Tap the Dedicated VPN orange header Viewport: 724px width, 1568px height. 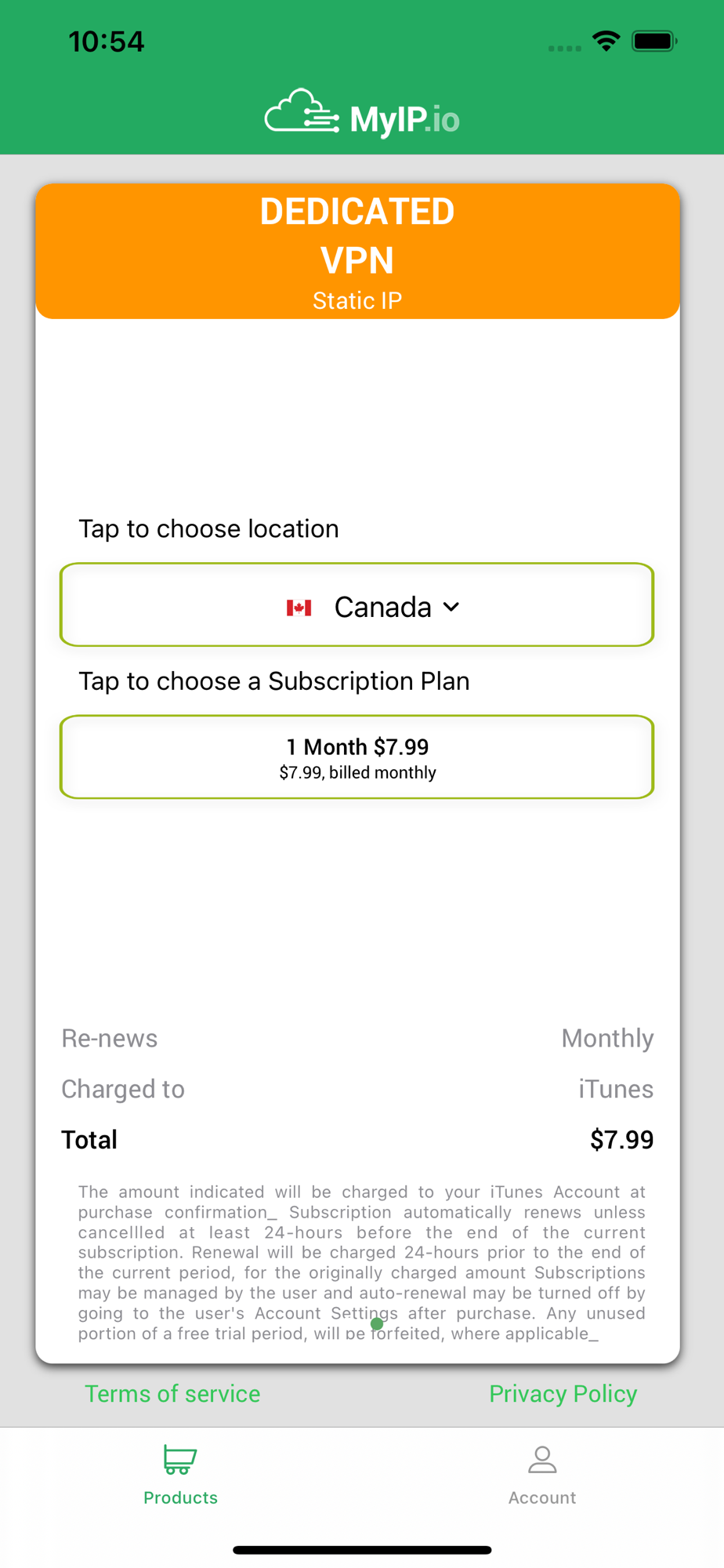357,251
